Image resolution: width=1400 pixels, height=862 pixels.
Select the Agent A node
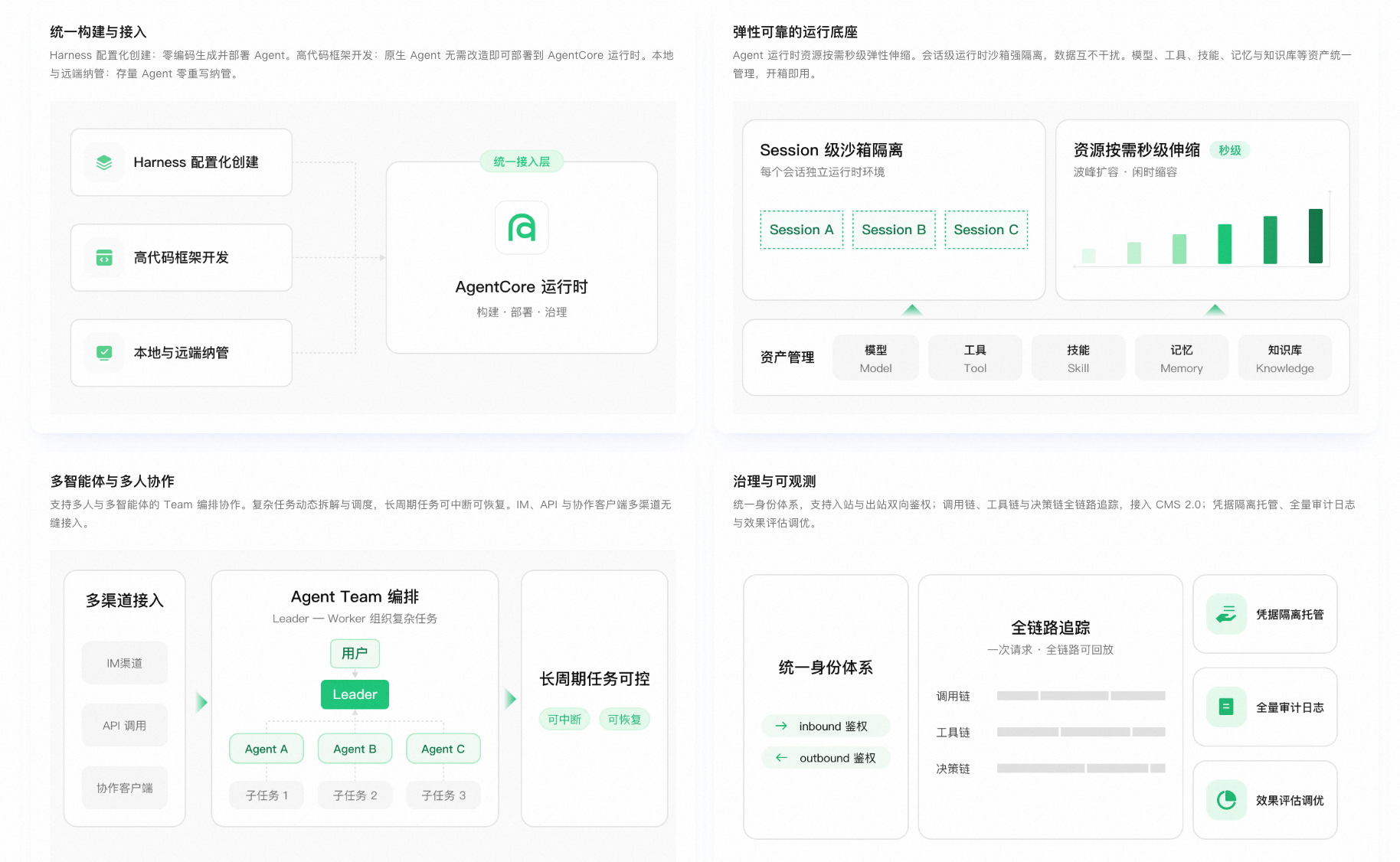[x=267, y=749]
